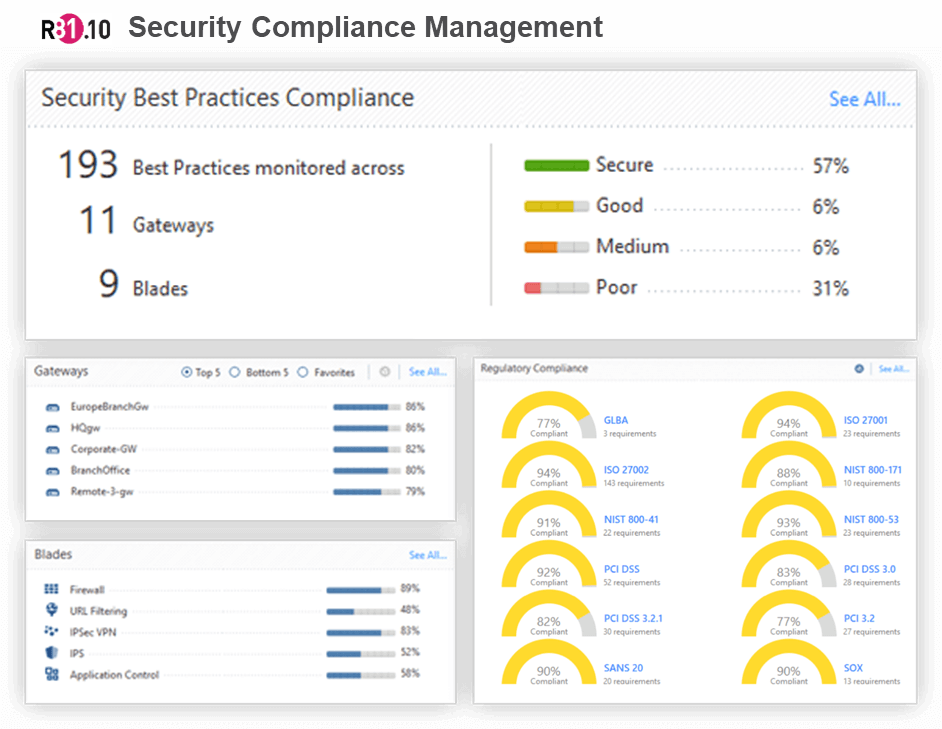
Task: Open the PCI DSS regulation link
Action: pos(622,569)
